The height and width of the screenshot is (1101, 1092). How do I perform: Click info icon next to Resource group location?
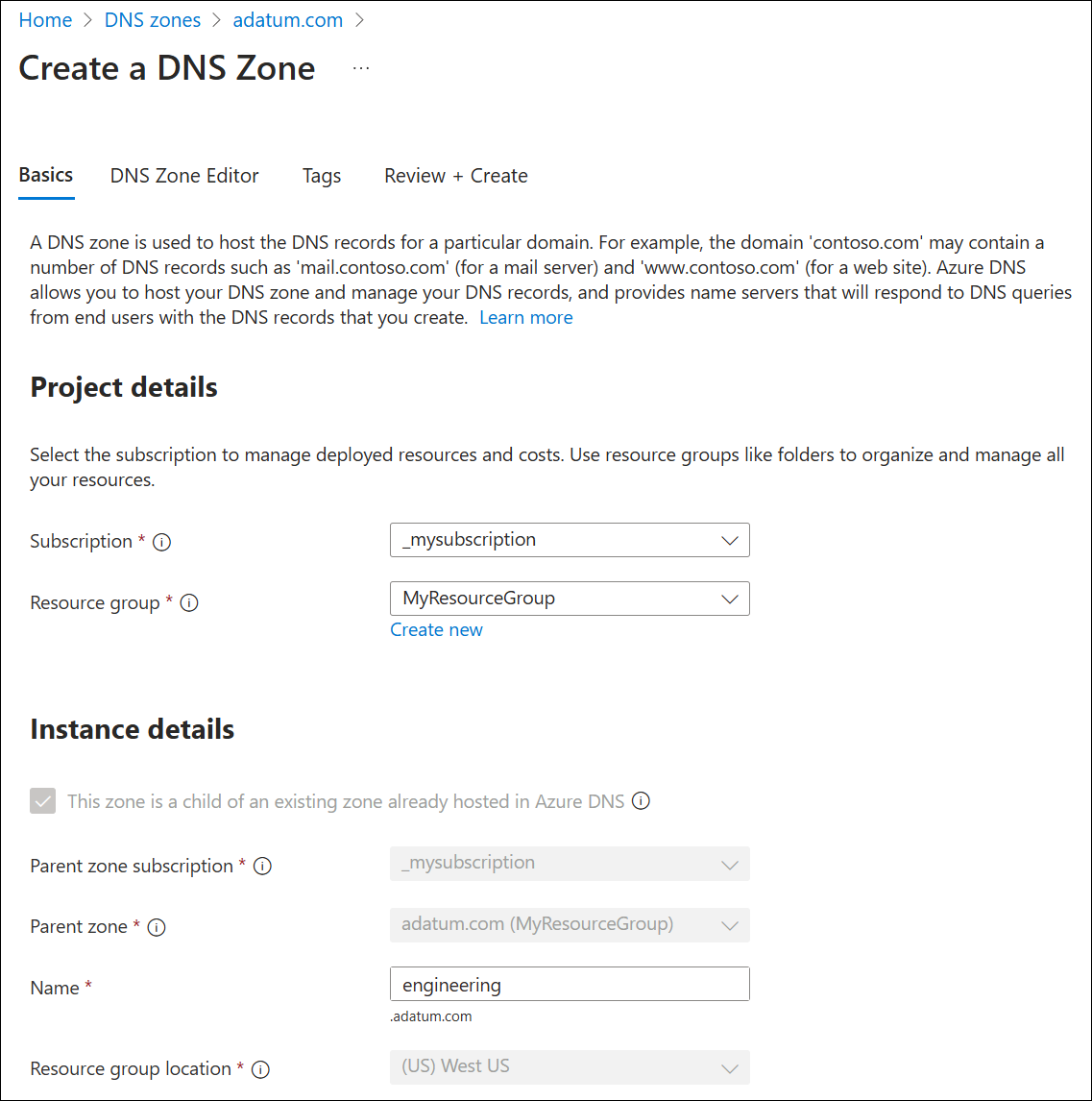coord(260,1069)
